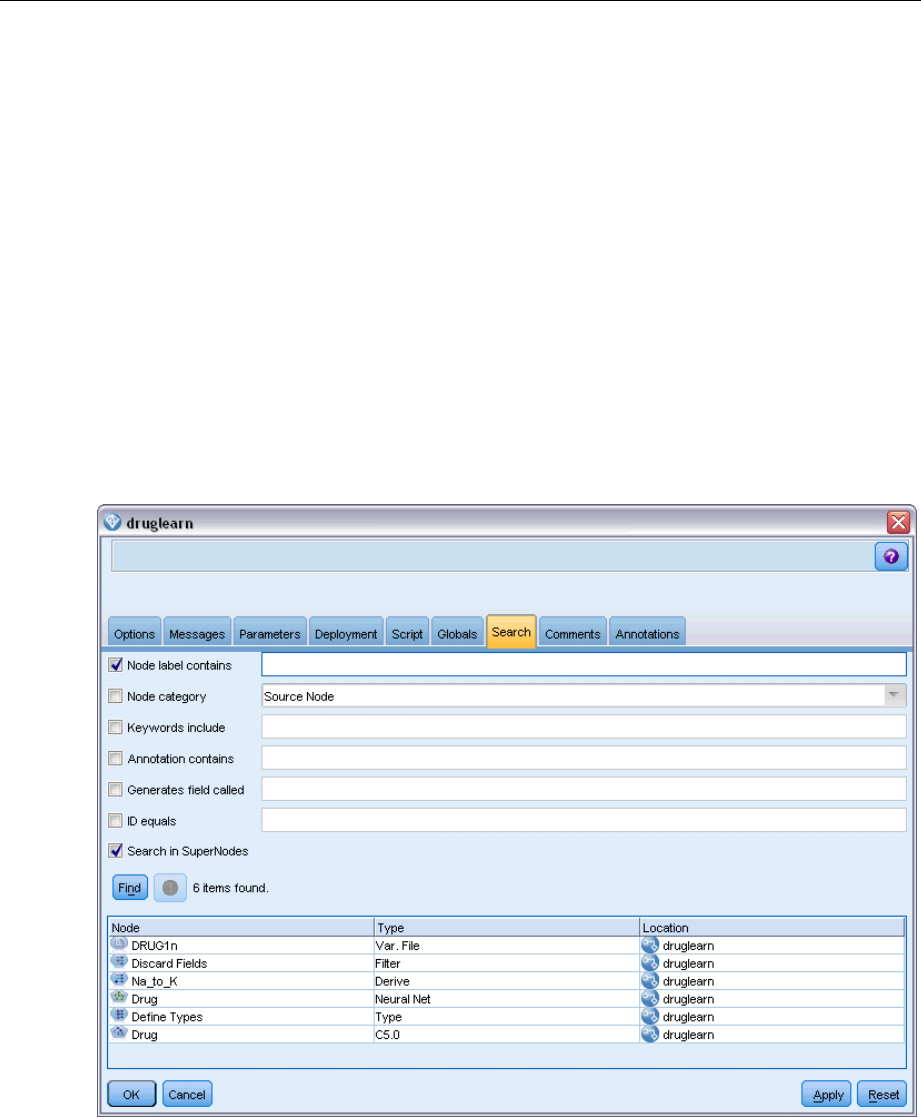Click the Var. File type cell

(506, 945)
